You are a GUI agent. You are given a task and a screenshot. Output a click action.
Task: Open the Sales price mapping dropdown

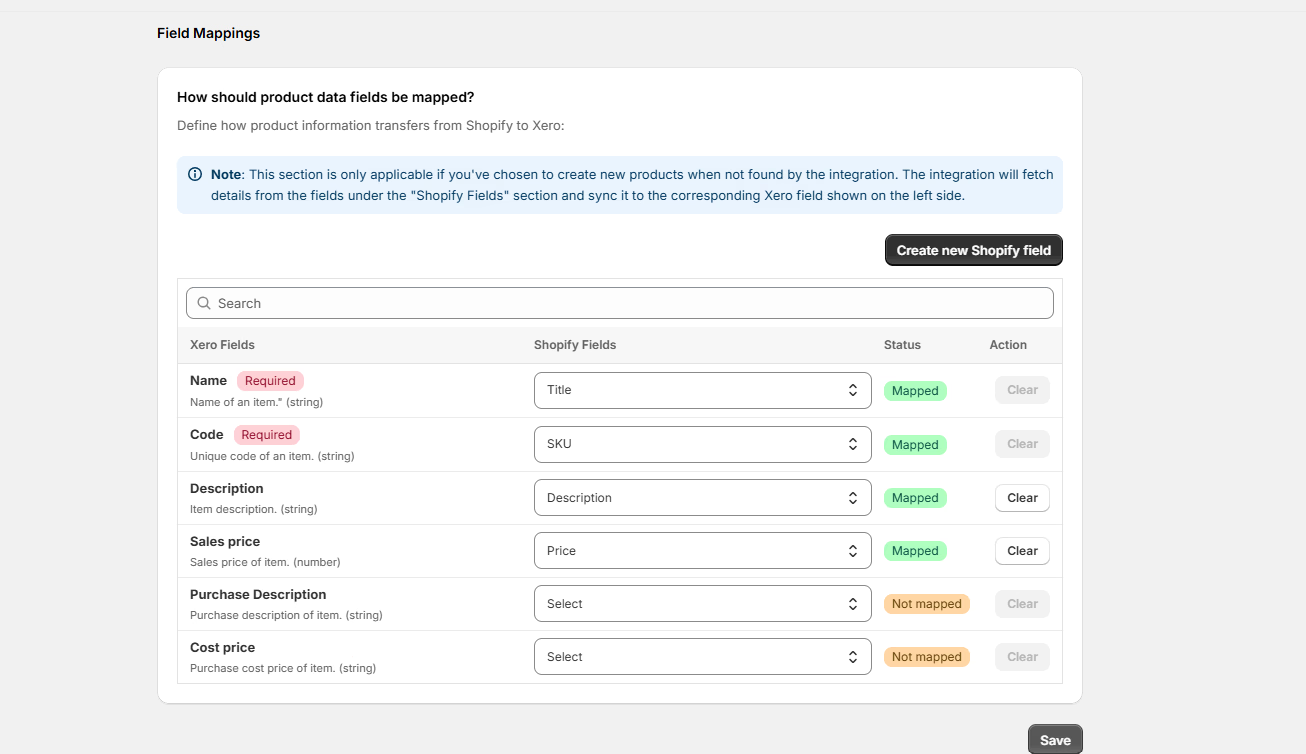point(702,551)
